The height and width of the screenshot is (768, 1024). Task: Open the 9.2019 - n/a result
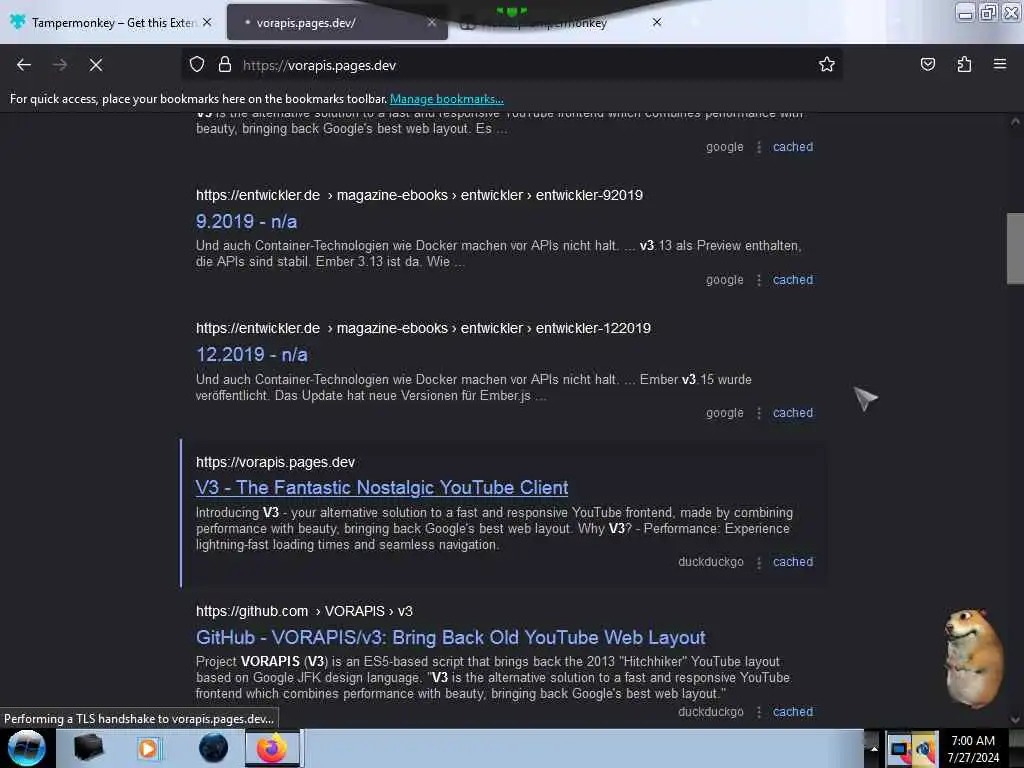[x=246, y=221]
